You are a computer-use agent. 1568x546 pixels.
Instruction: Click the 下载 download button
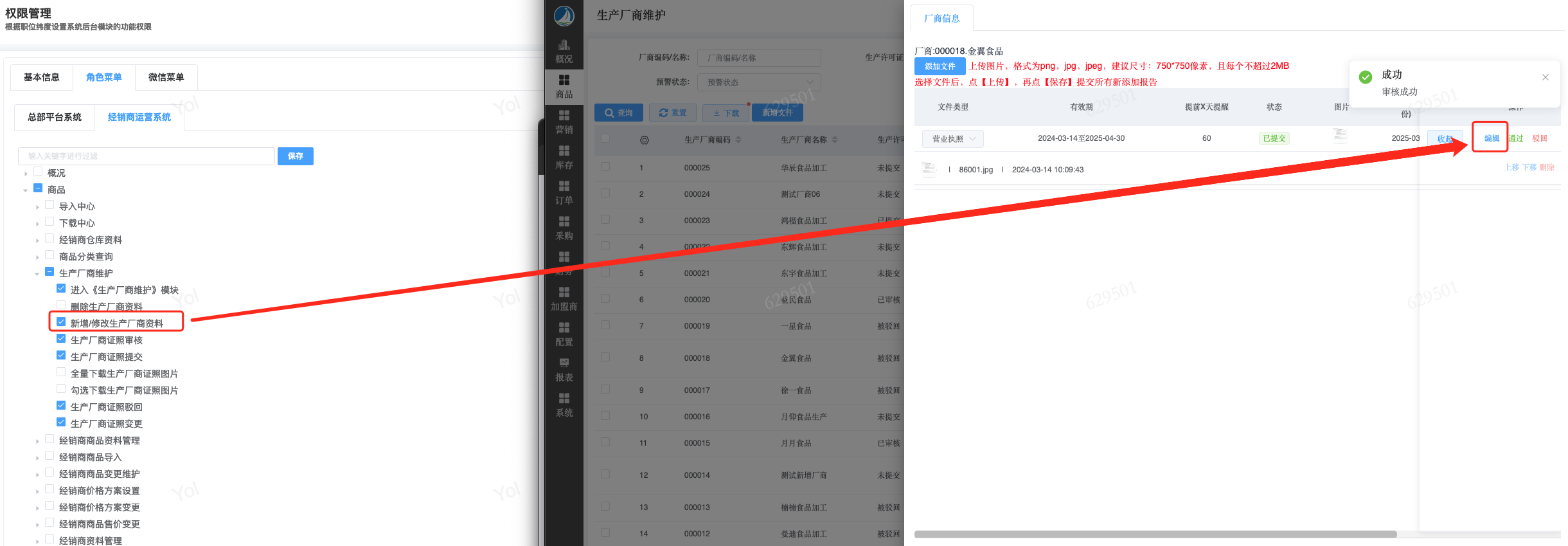[x=726, y=113]
